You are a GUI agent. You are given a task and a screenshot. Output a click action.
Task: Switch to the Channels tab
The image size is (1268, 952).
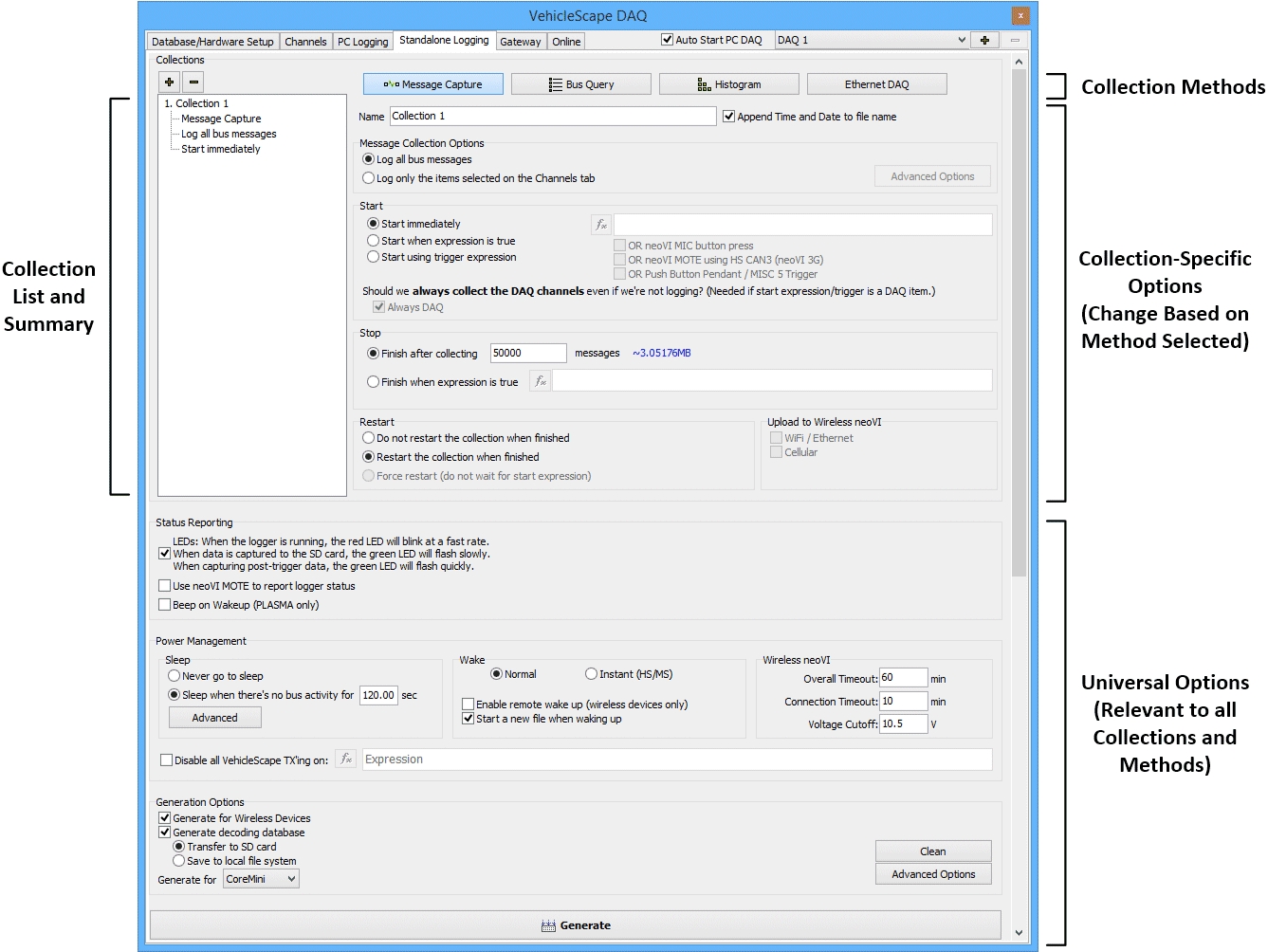point(305,42)
